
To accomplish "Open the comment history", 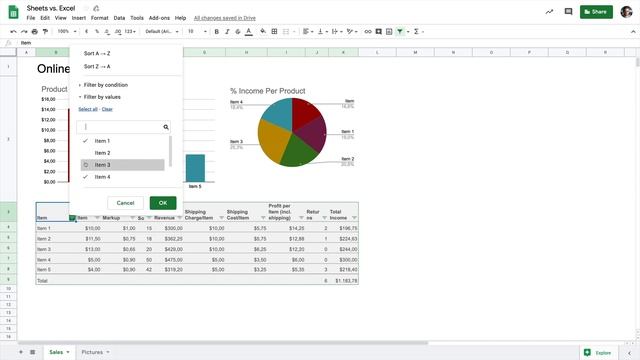I will coord(569,12).
